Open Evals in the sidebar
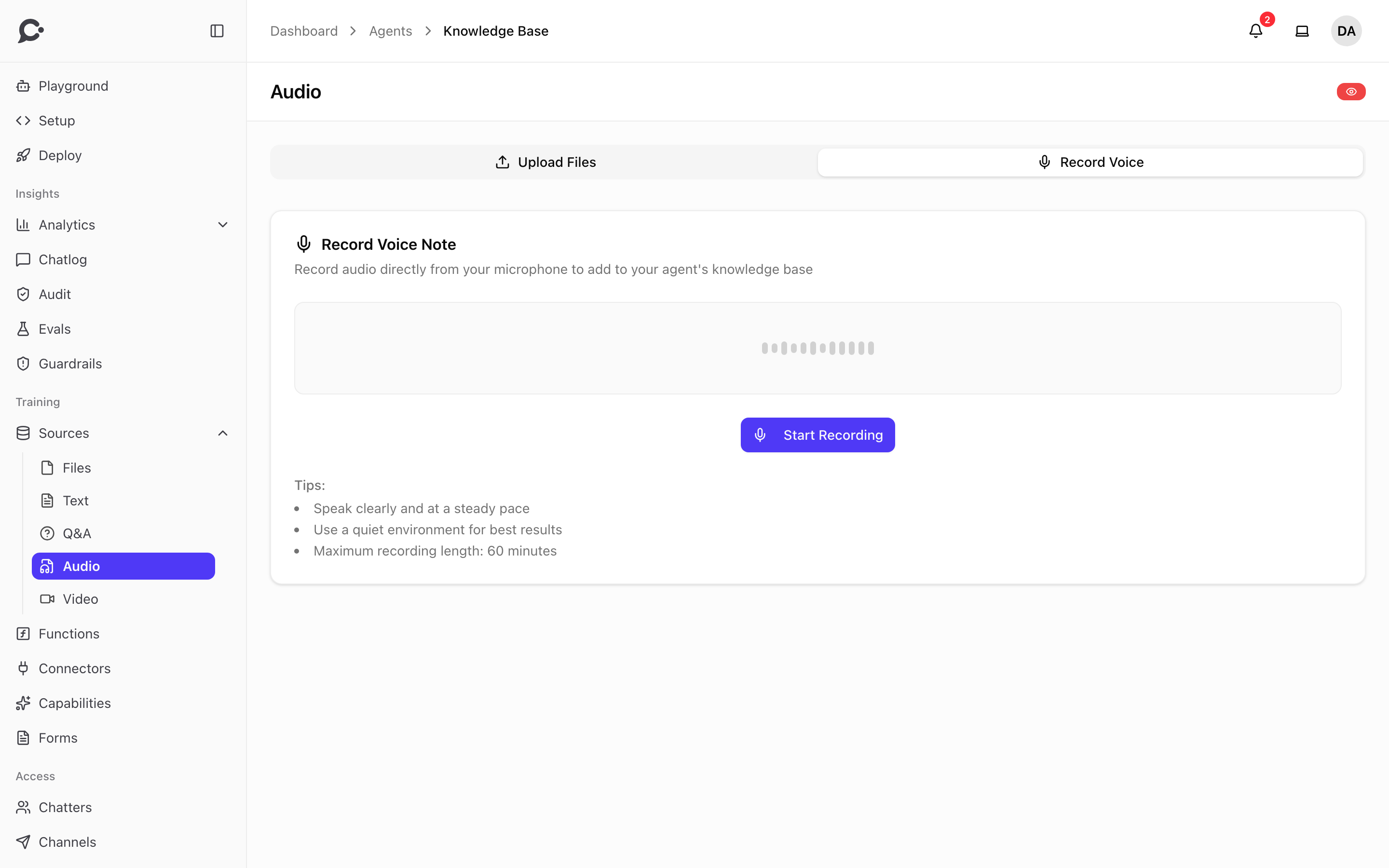 pos(123,329)
